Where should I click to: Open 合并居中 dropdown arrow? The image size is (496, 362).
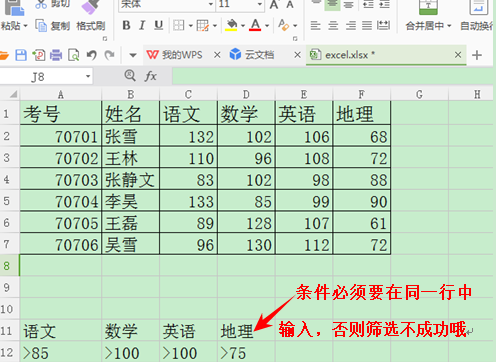click(449, 26)
